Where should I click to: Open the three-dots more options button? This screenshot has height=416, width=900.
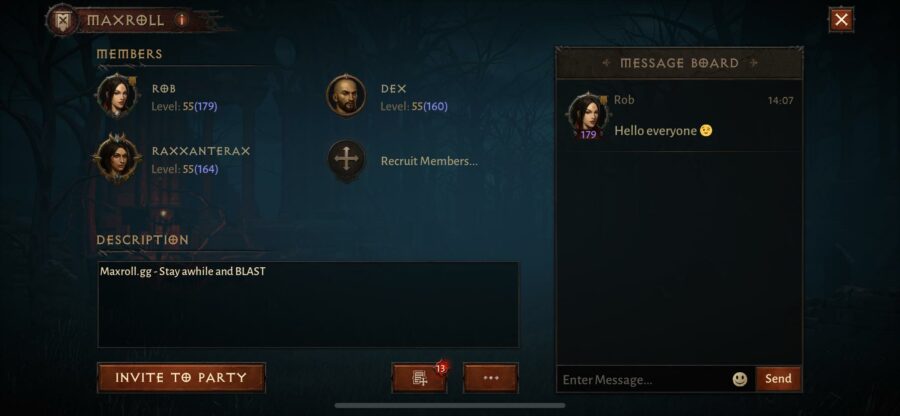point(491,378)
